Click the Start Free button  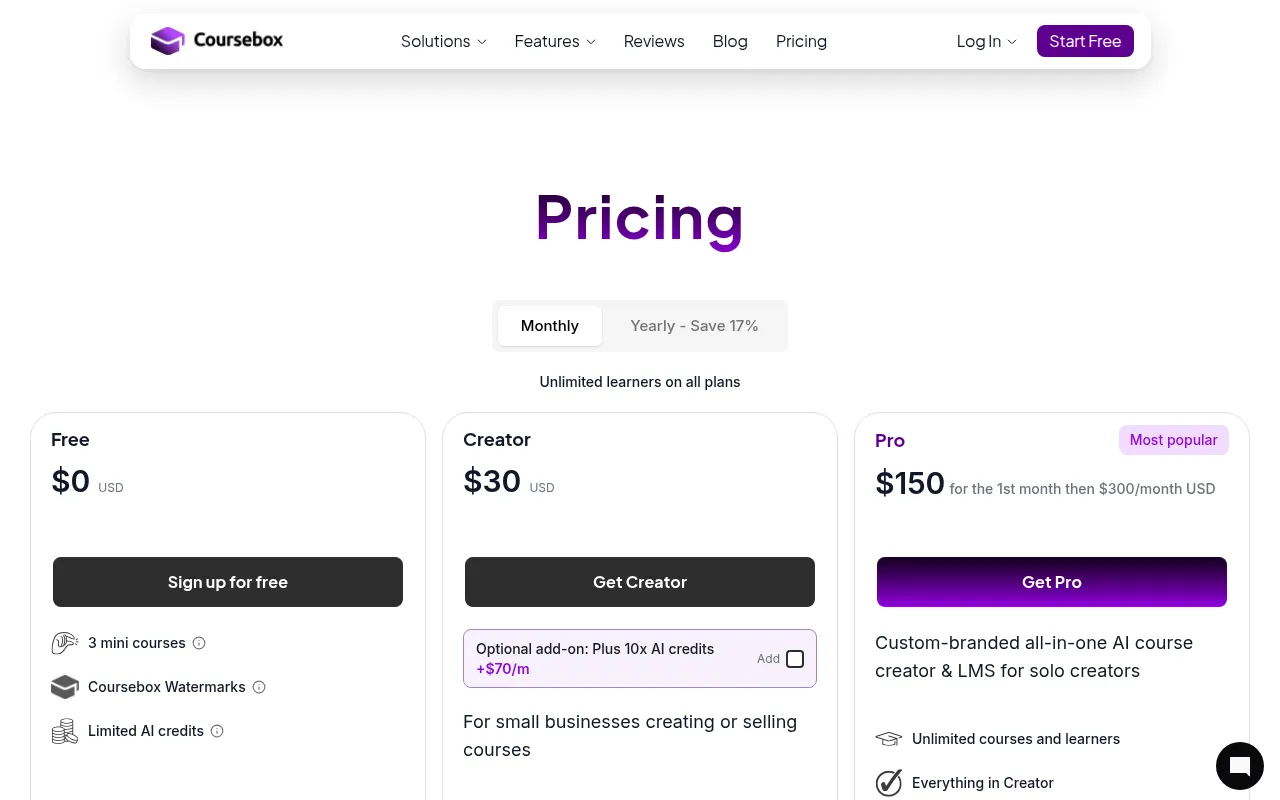tap(1085, 41)
